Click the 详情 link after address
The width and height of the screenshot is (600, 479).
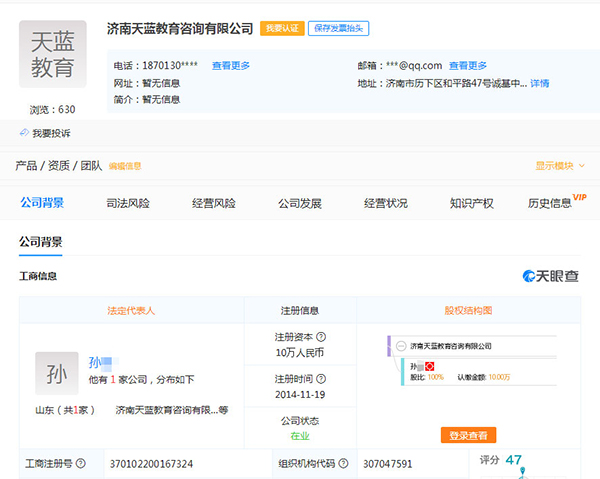(539, 83)
